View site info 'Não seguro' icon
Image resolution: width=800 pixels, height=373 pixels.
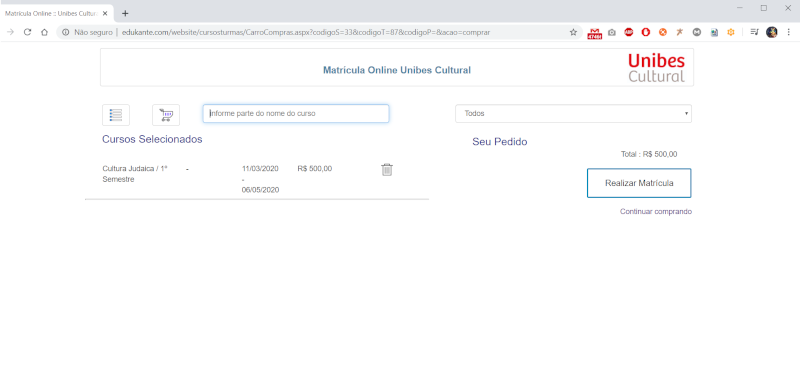[65, 32]
